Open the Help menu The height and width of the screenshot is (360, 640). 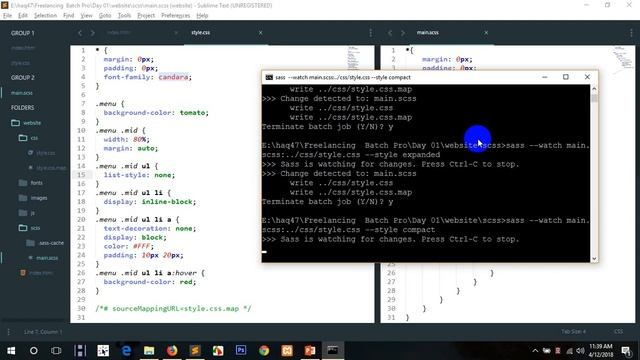pos(202,16)
